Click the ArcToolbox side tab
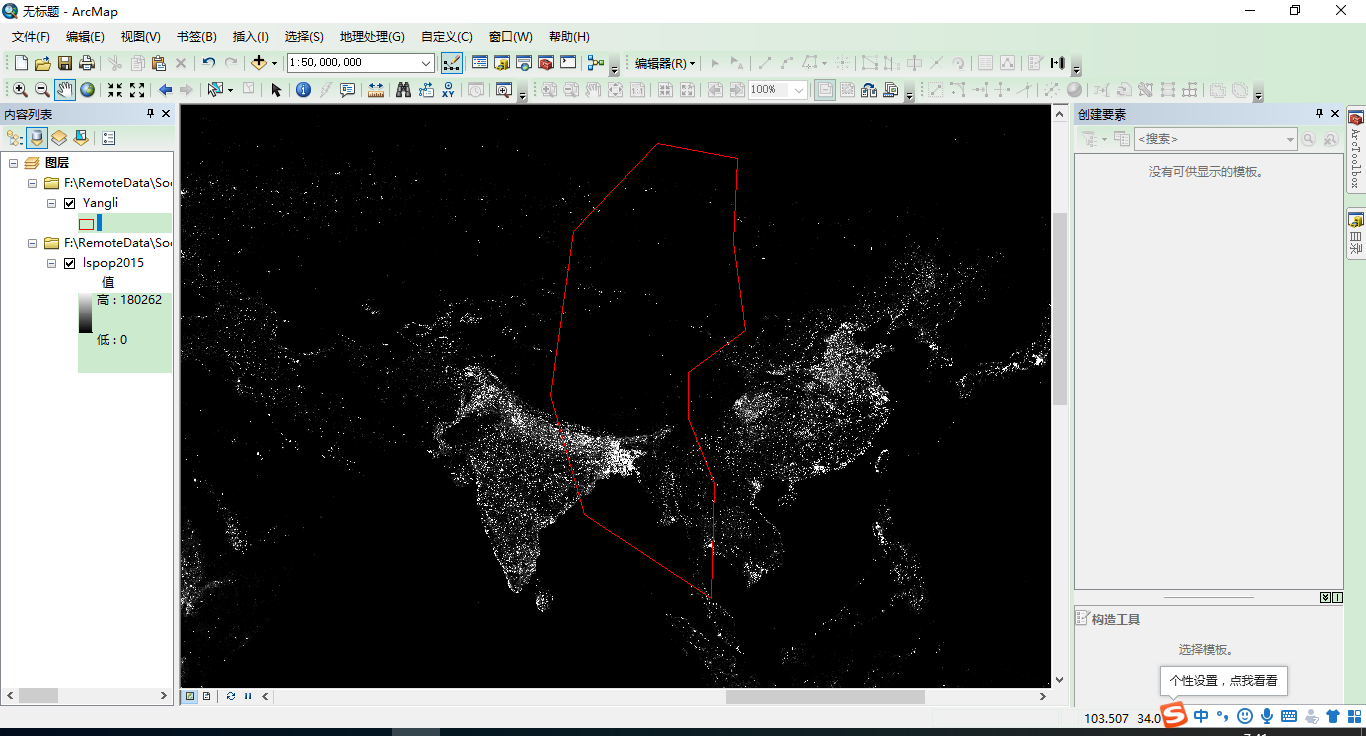 (1356, 150)
